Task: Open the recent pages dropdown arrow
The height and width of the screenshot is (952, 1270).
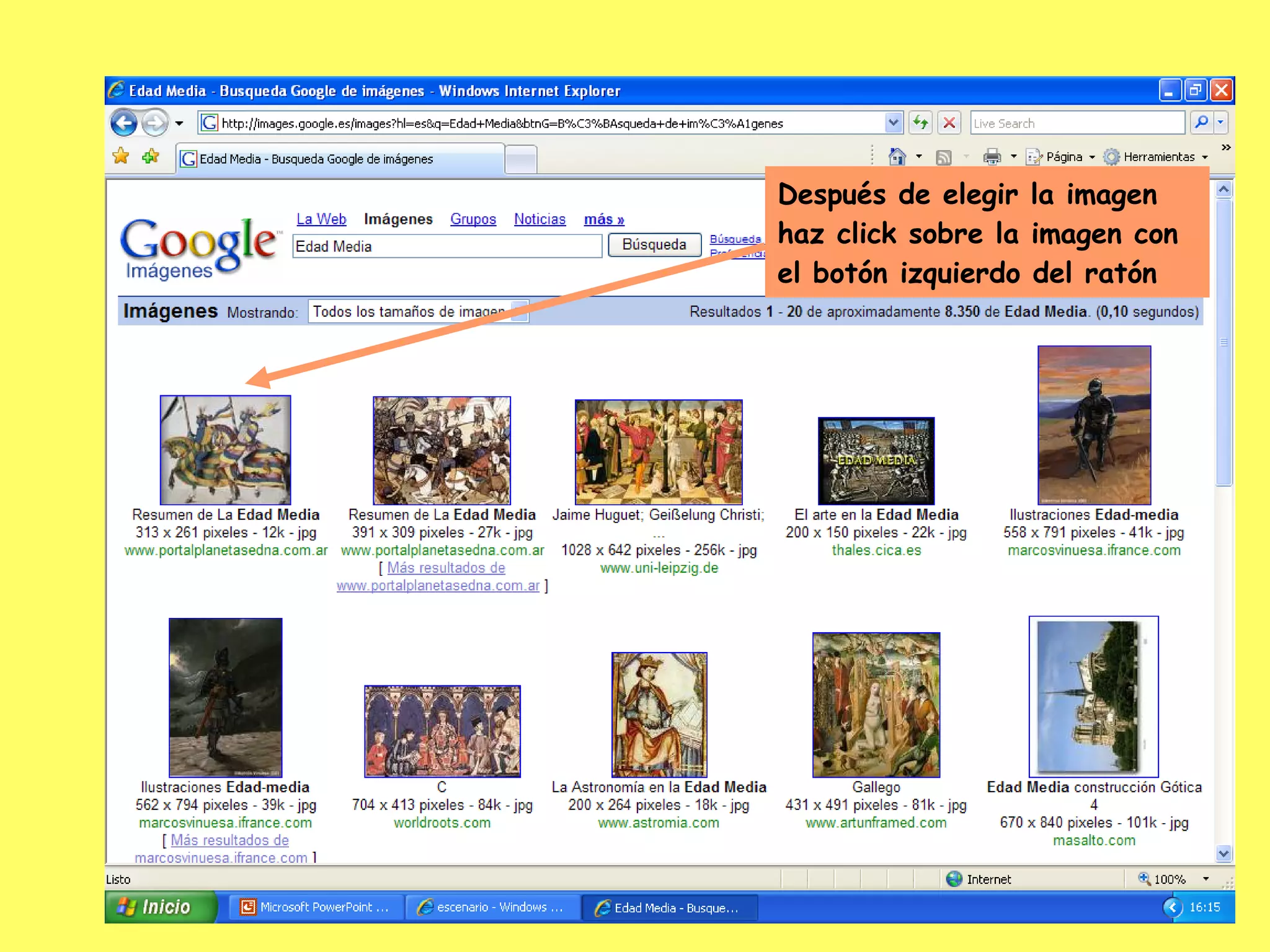Action: tap(179, 123)
